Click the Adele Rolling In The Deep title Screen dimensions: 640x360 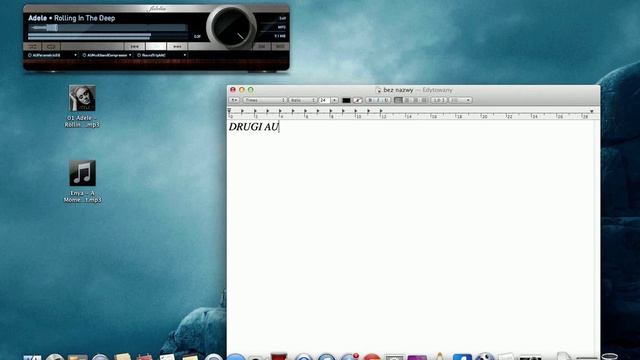click(71, 18)
